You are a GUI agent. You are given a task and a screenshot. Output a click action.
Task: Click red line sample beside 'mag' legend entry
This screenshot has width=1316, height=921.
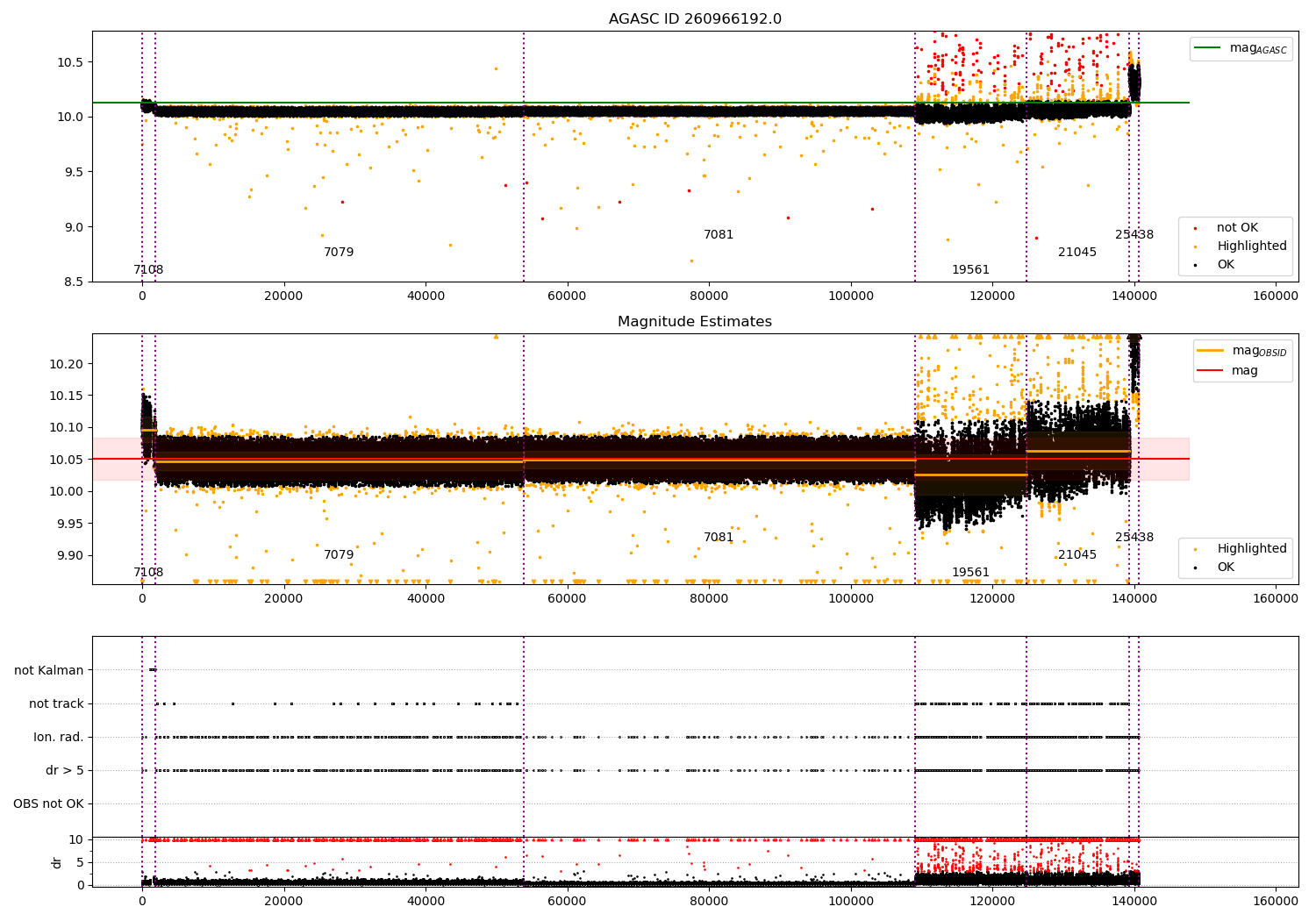[1211, 371]
